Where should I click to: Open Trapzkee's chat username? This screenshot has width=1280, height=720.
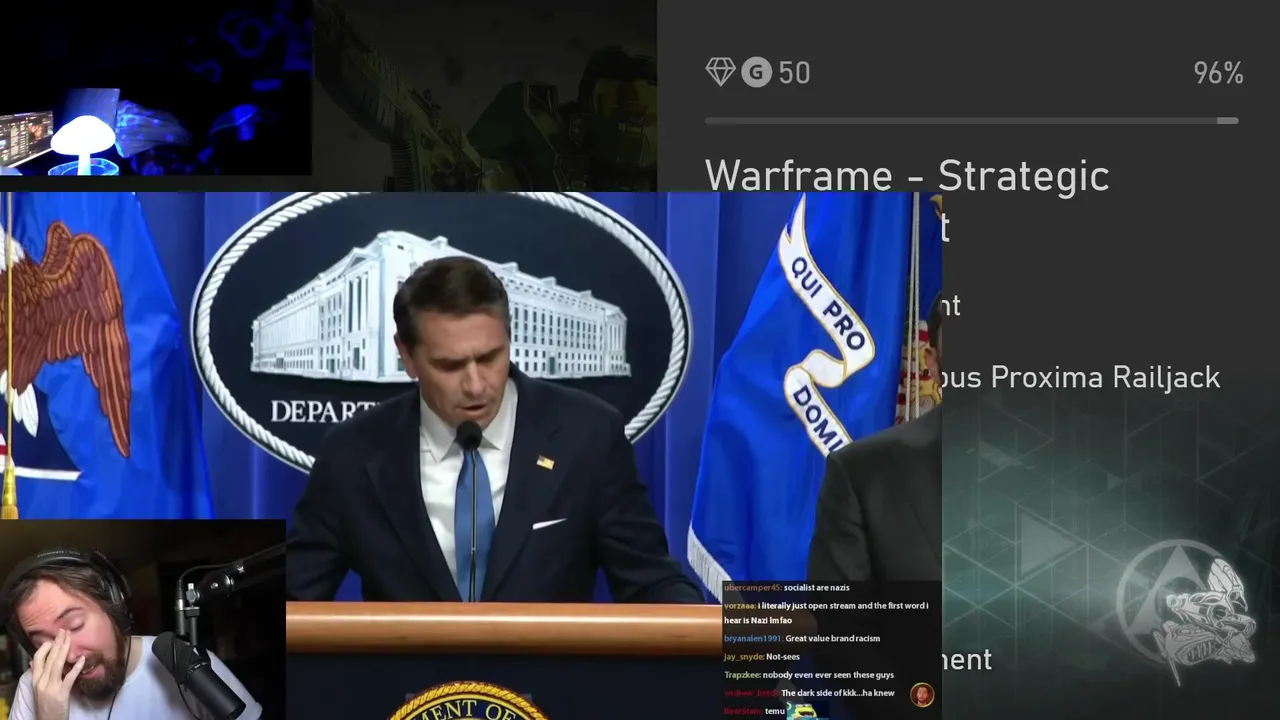pos(742,675)
